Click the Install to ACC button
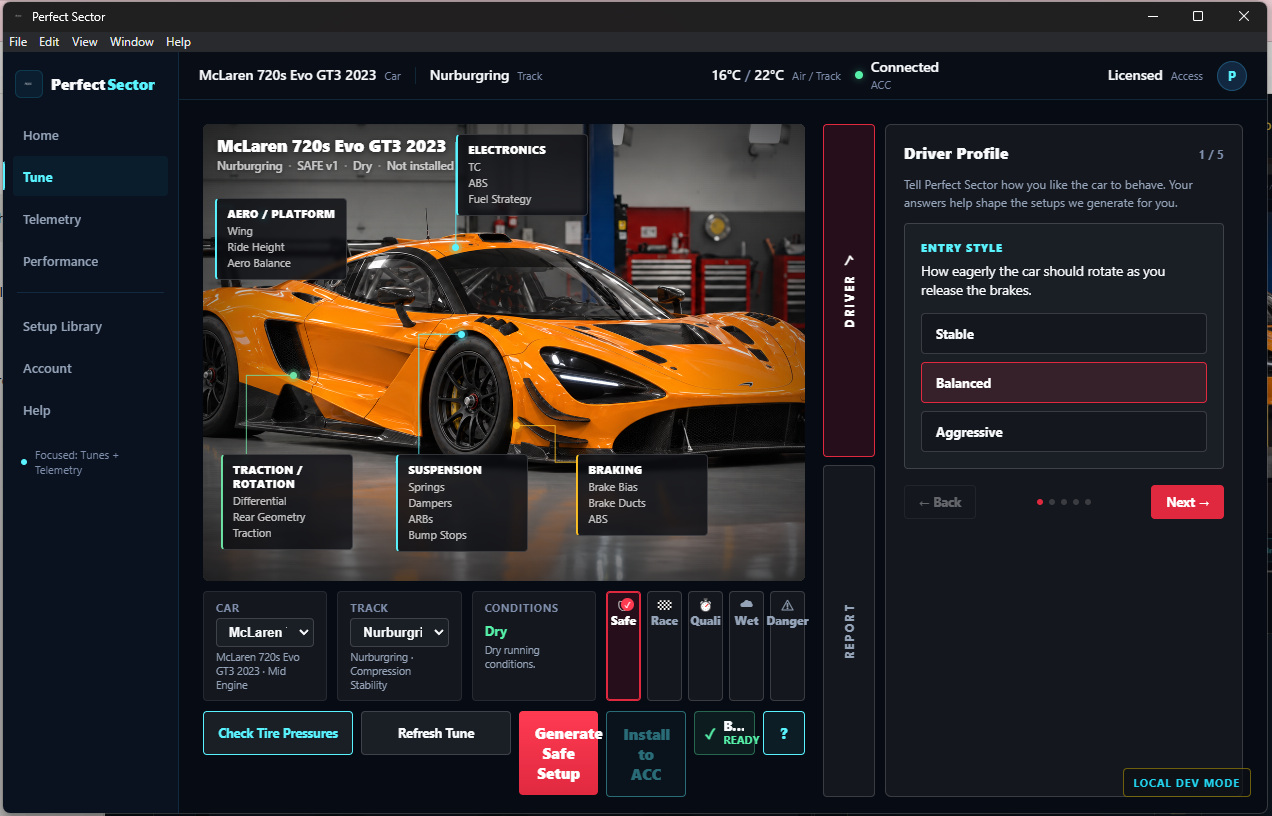Image resolution: width=1272 pixels, height=816 pixels. (x=646, y=754)
